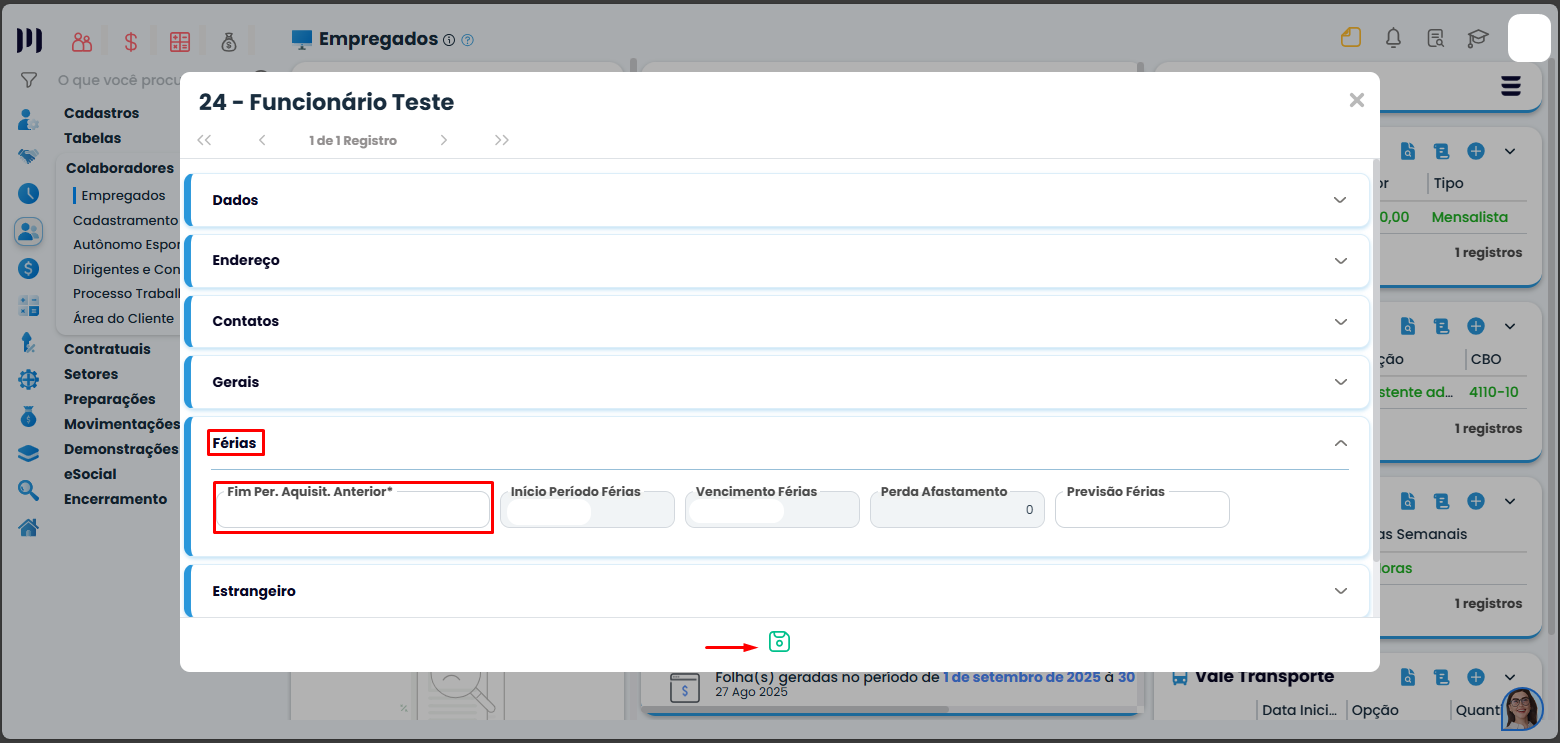Open the document search icon in the top bar
1560x743 pixels.
(x=1435, y=38)
